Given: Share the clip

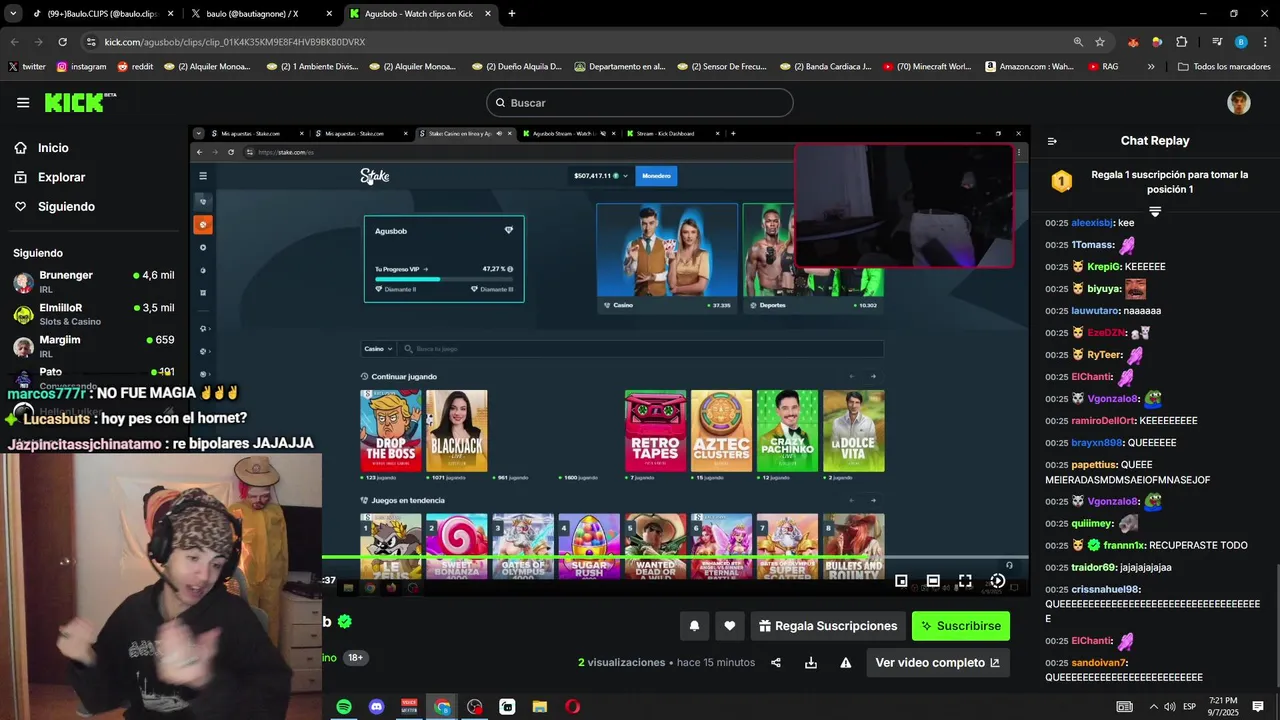Looking at the screenshot, I should pyautogui.click(x=776, y=663).
